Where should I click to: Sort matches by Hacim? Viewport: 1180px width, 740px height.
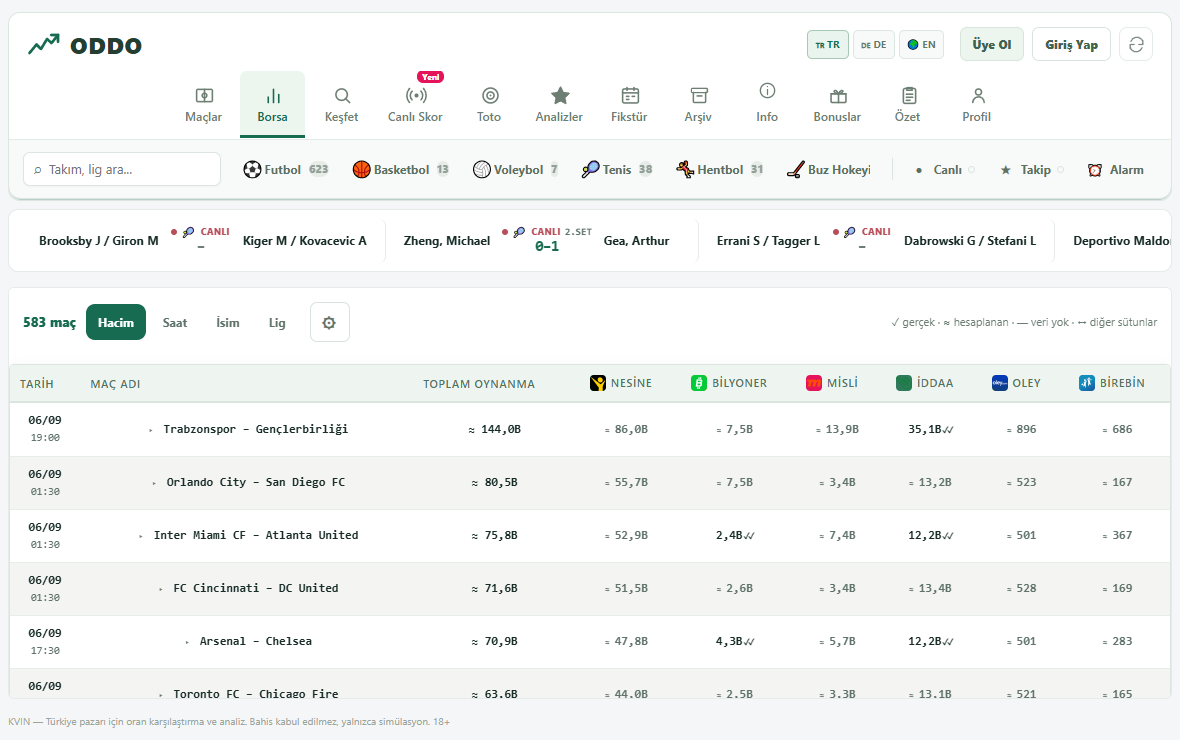pyautogui.click(x=116, y=322)
